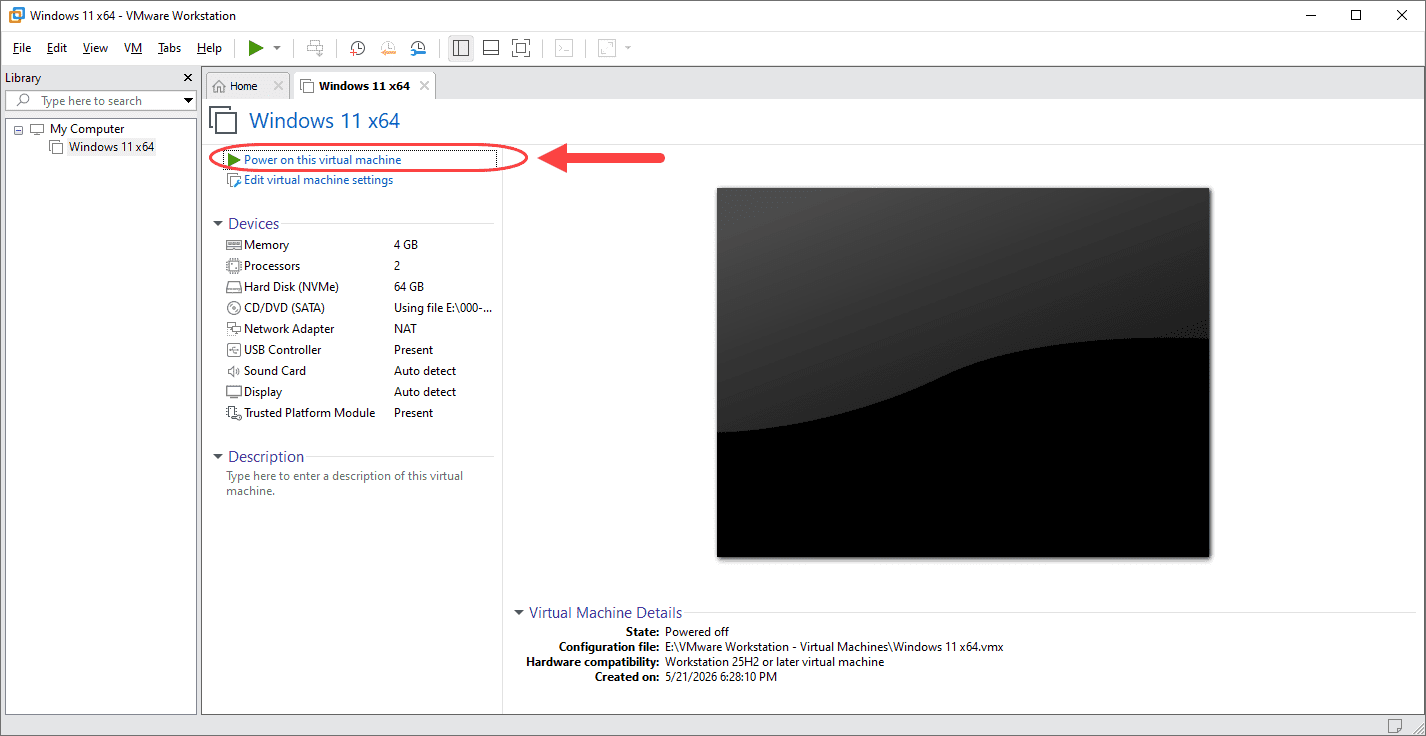This screenshot has height=736, width=1426.
Task: Click the created on date text
Action: click(x=721, y=677)
